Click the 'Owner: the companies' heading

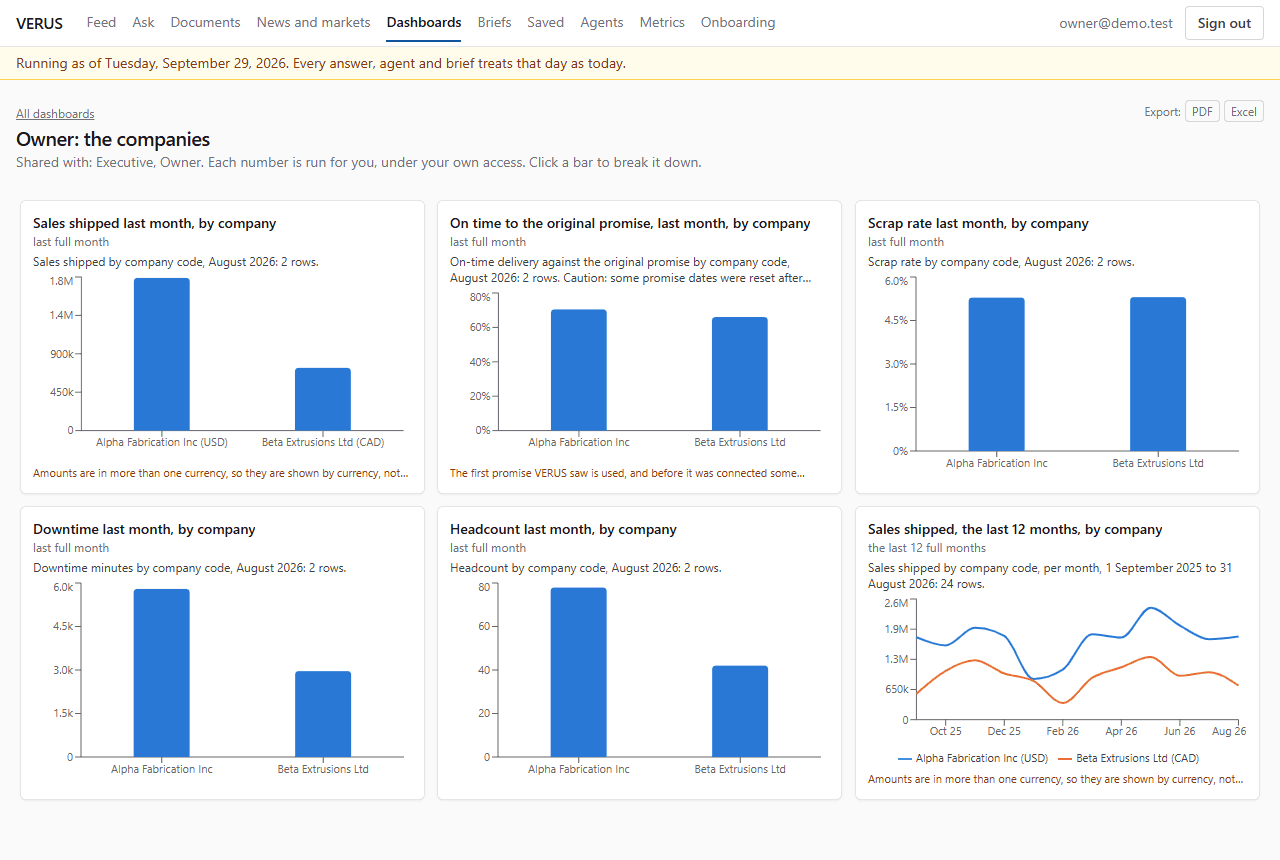click(113, 139)
